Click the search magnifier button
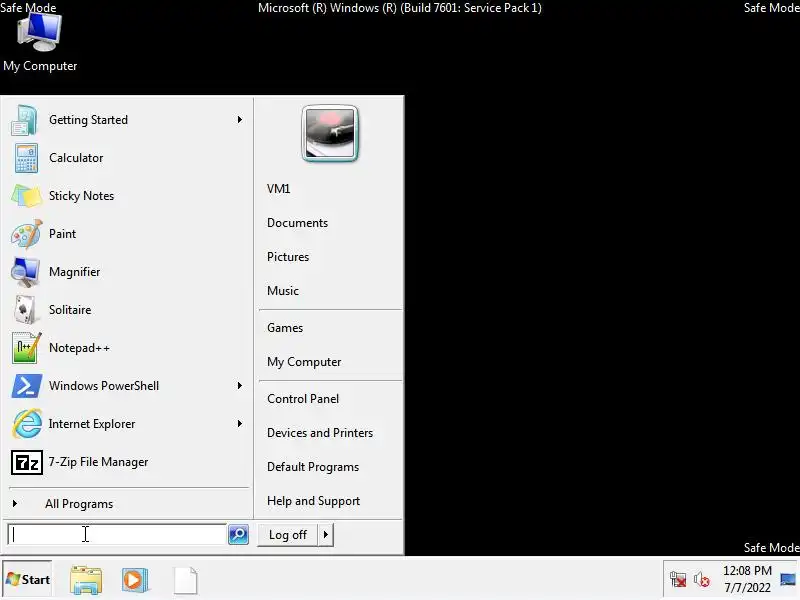800x600 pixels. click(x=238, y=534)
